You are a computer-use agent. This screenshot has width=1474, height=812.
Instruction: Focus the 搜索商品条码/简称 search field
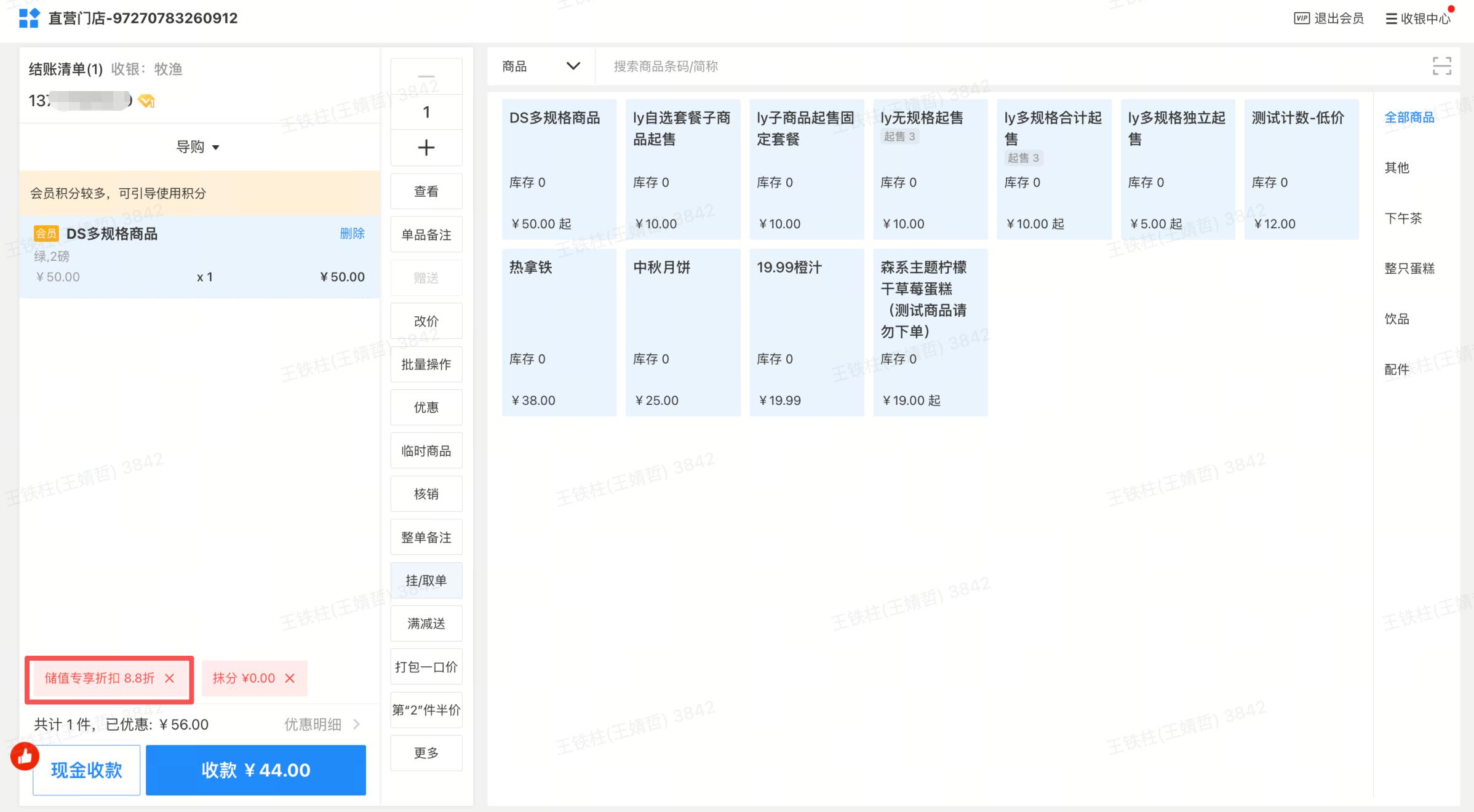click(x=1009, y=66)
